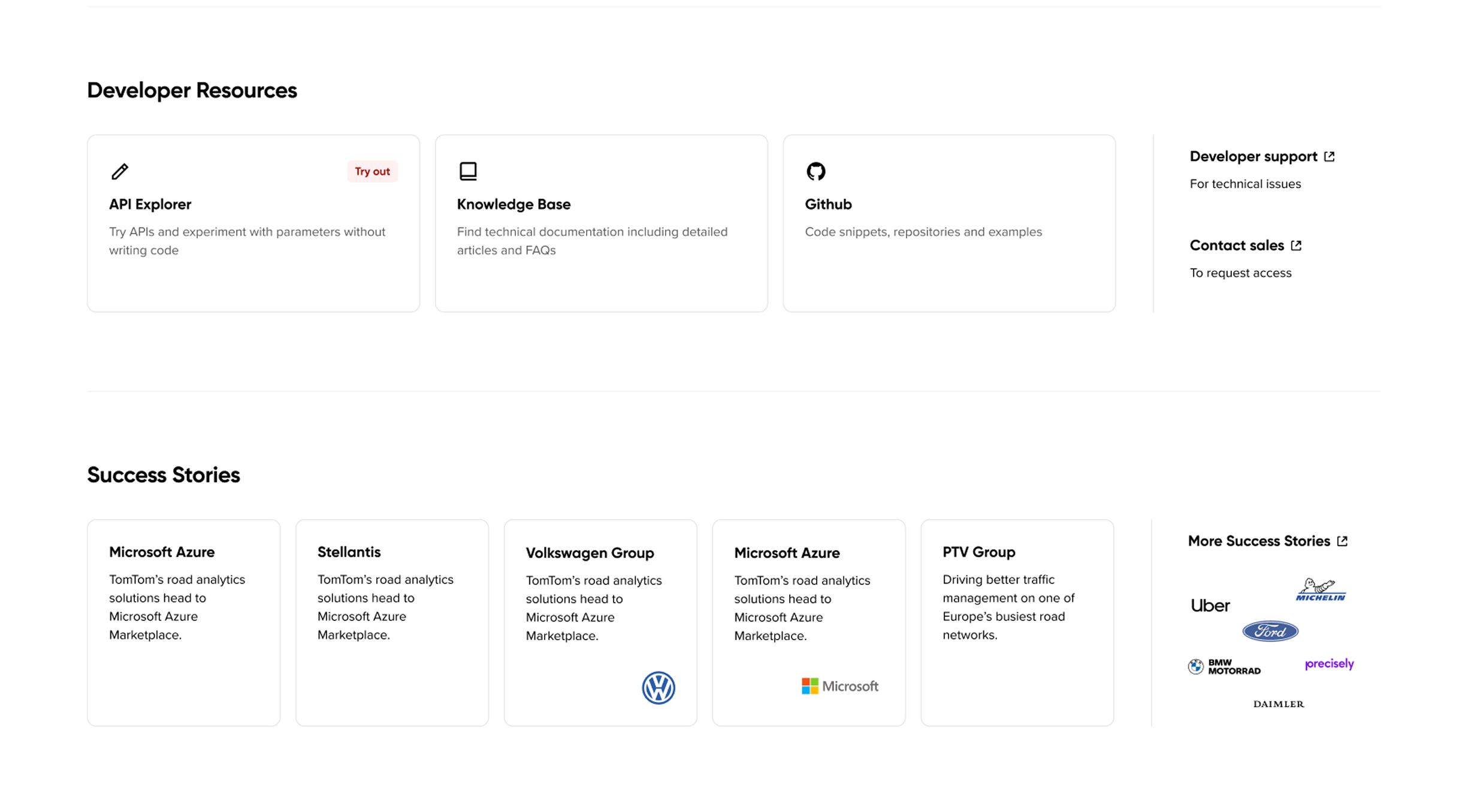The width and height of the screenshot is (1468, 812).
Task: Click the external link icon next to More Success Stories
Action: 1342,540
